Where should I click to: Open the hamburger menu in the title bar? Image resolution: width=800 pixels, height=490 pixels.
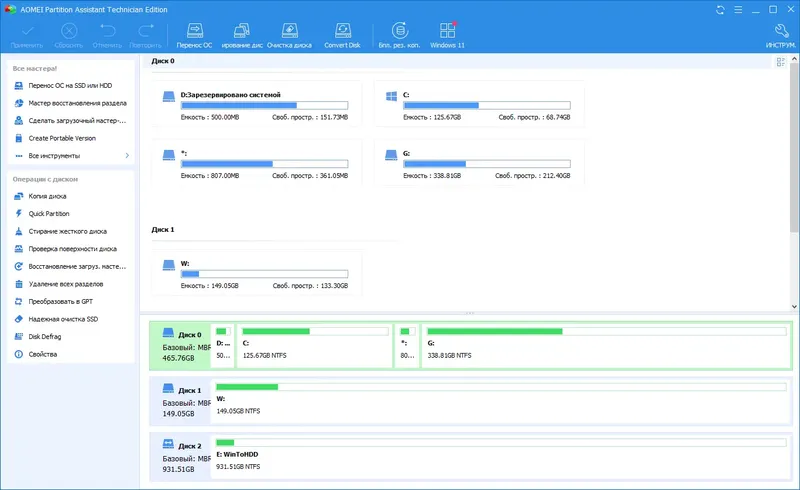(x=738, y=10)
